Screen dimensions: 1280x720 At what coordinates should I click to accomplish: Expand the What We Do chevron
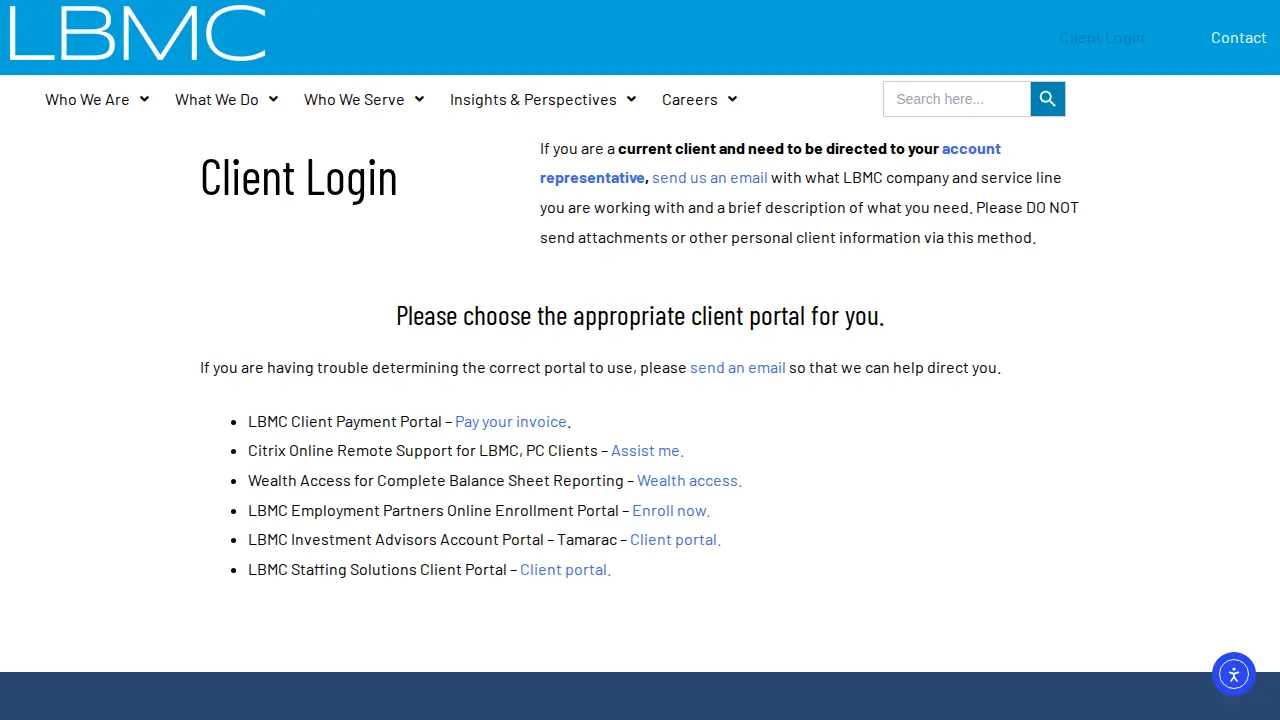pyautogui.click(x=273, y=99)
